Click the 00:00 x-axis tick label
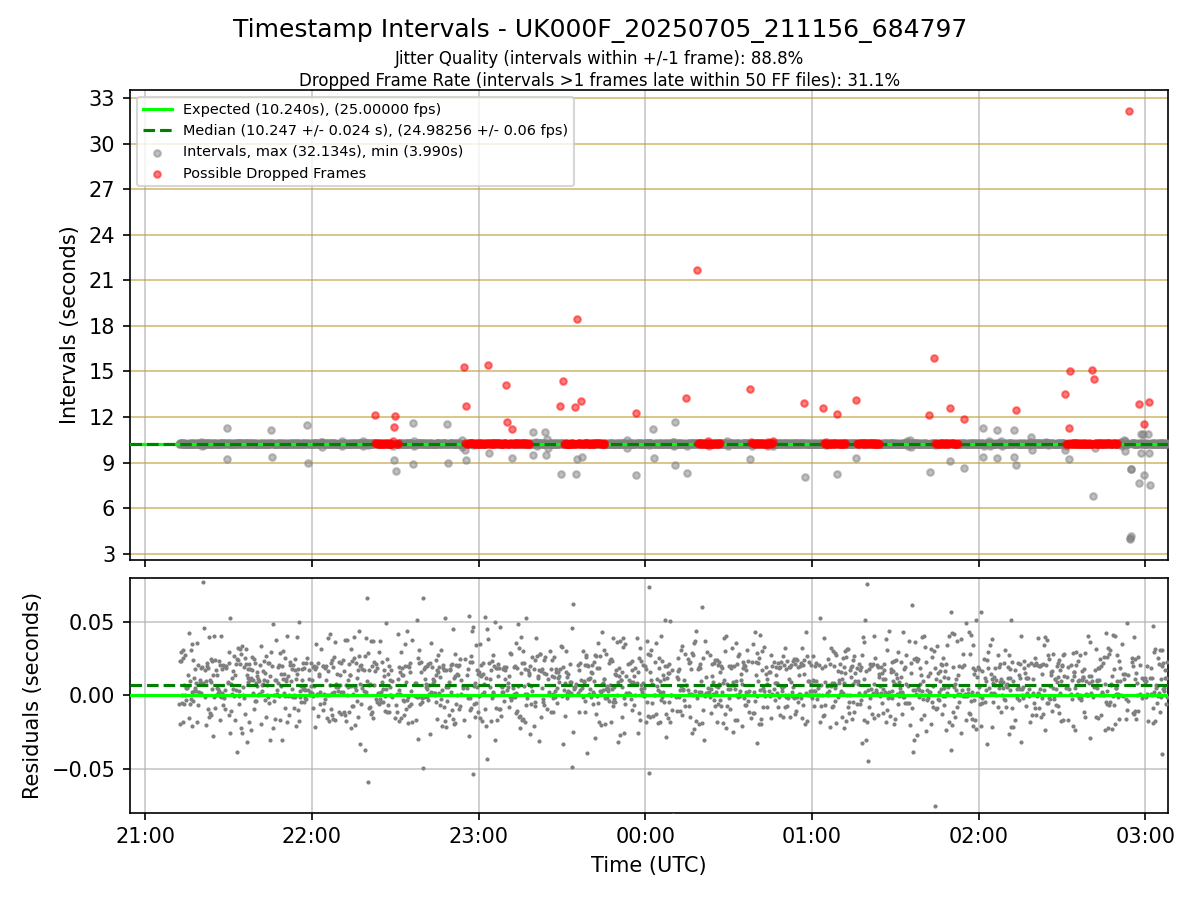Viewport: 1200px width, 900px height. pos(645,834)
